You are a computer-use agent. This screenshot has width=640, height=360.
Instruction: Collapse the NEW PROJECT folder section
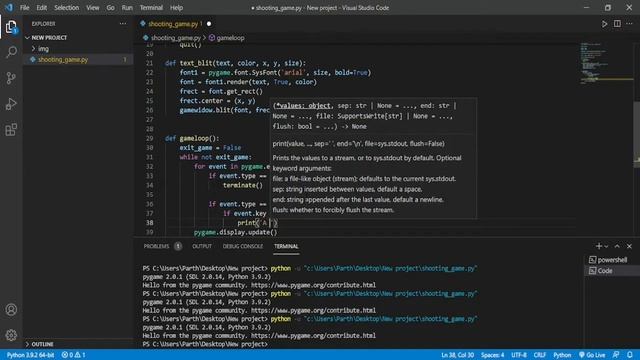coord(49,38)
